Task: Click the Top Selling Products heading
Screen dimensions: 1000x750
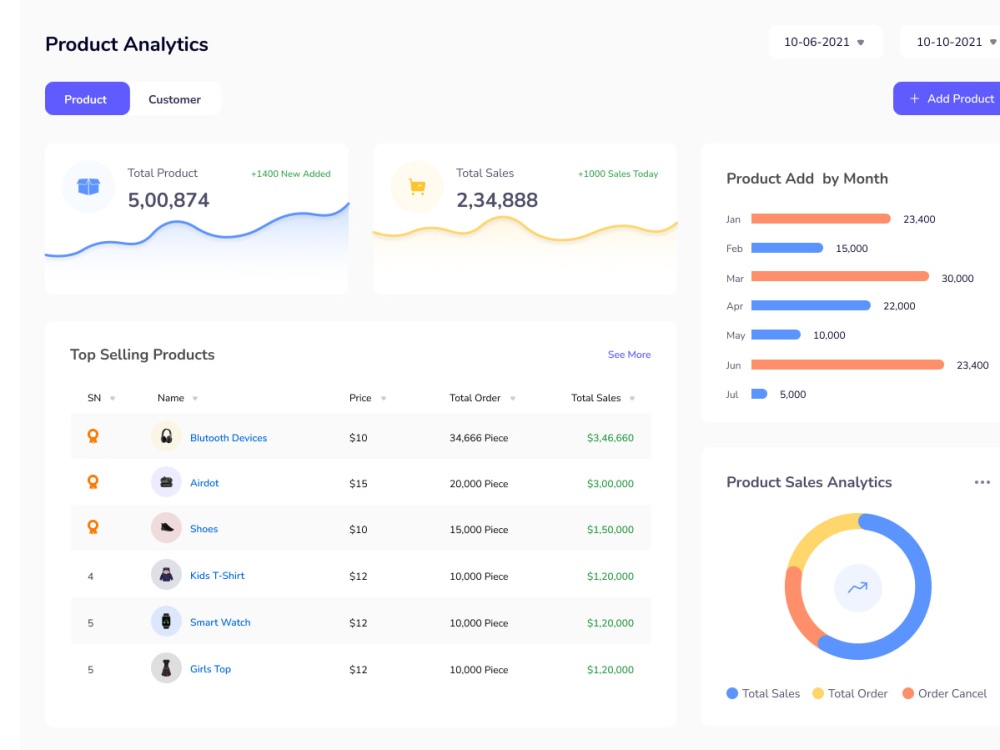Action: 142,355
